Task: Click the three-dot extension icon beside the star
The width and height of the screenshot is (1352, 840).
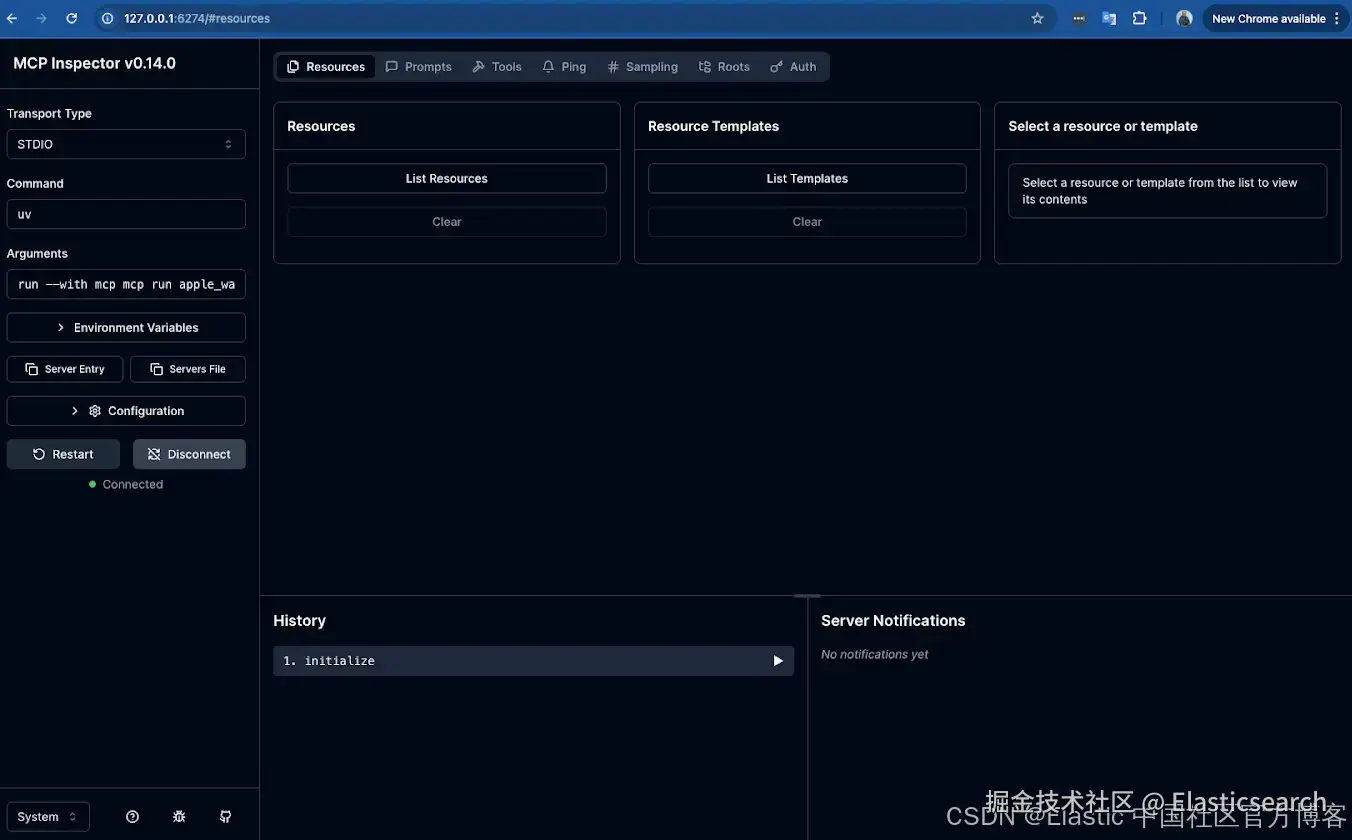Action: 1078,18
